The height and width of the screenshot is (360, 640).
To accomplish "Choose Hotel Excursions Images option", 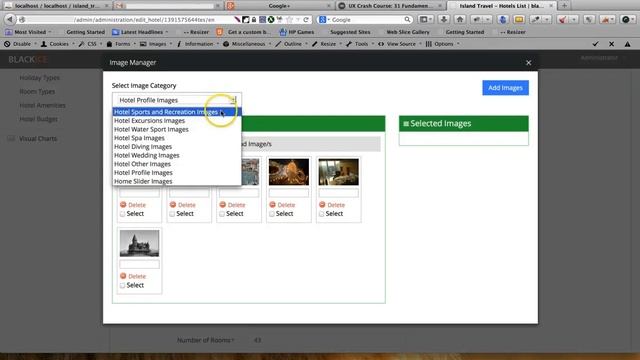I will pos(177,121).
